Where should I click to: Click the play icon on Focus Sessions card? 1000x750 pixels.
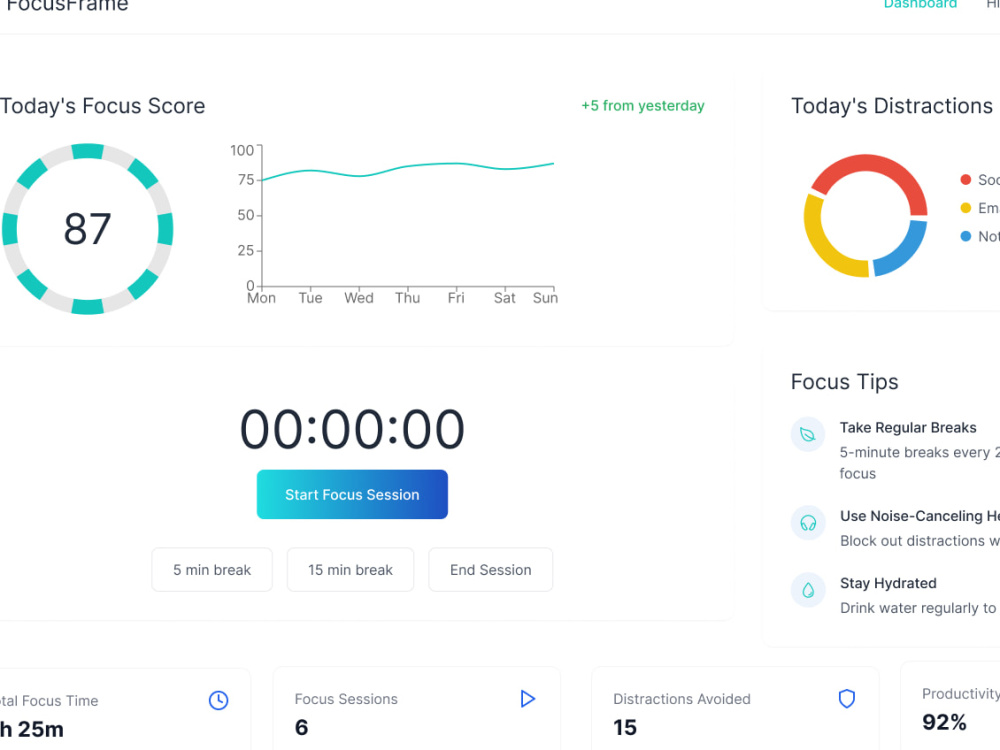pos(527,698)
